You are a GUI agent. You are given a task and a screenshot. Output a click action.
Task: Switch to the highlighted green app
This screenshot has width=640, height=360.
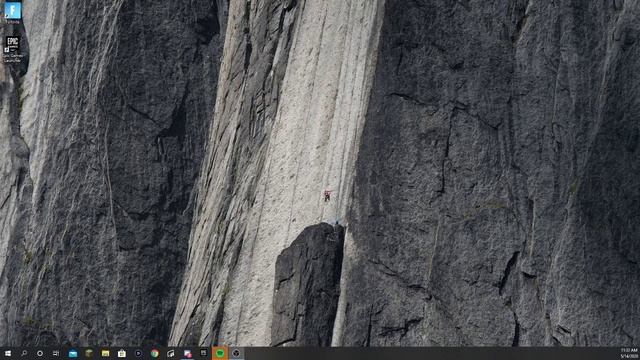(x=220, y=353)
